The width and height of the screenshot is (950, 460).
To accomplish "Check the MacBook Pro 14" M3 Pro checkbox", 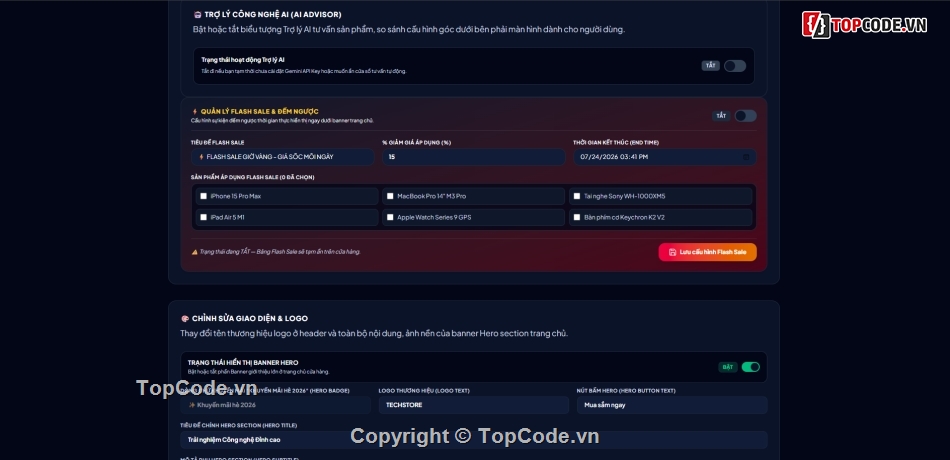I will [x=390, y=196].
